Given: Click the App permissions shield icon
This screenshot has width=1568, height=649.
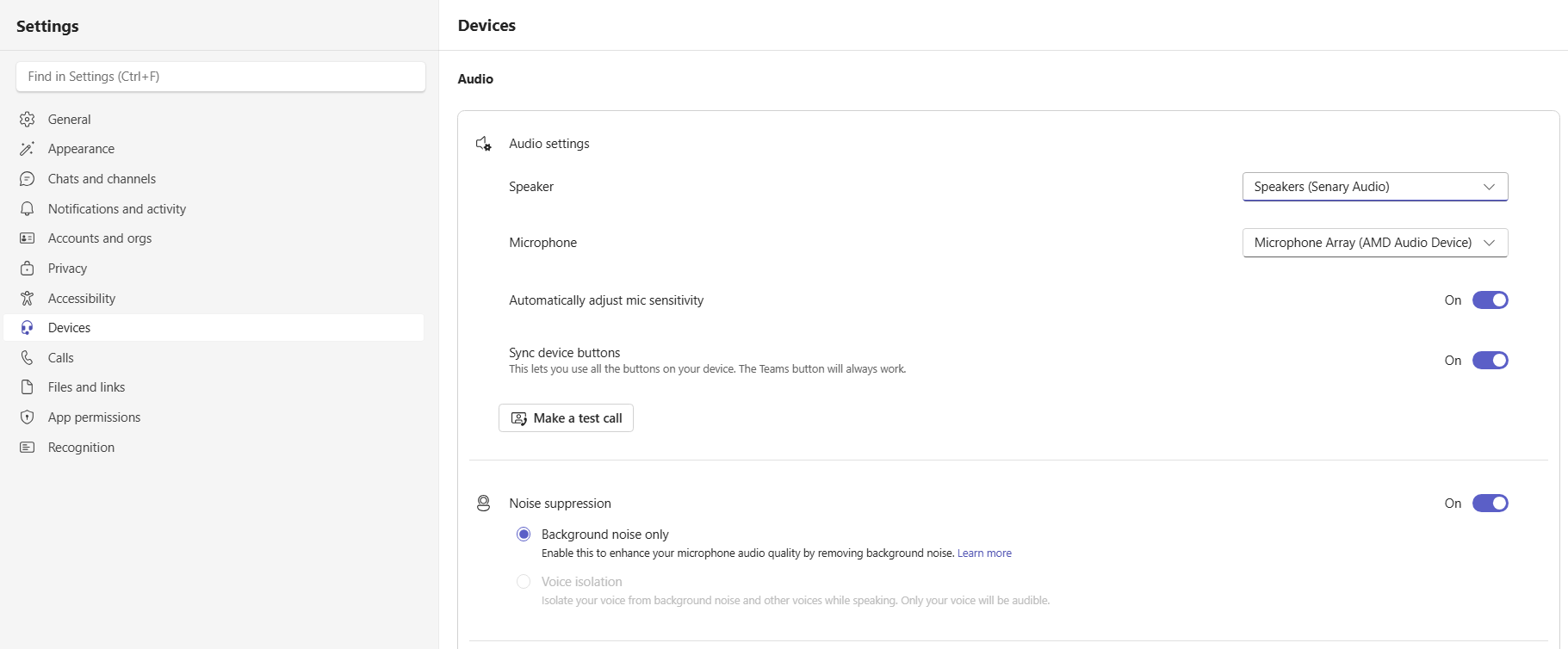Looking at the screenshot, I should click(x=28, y=417).
